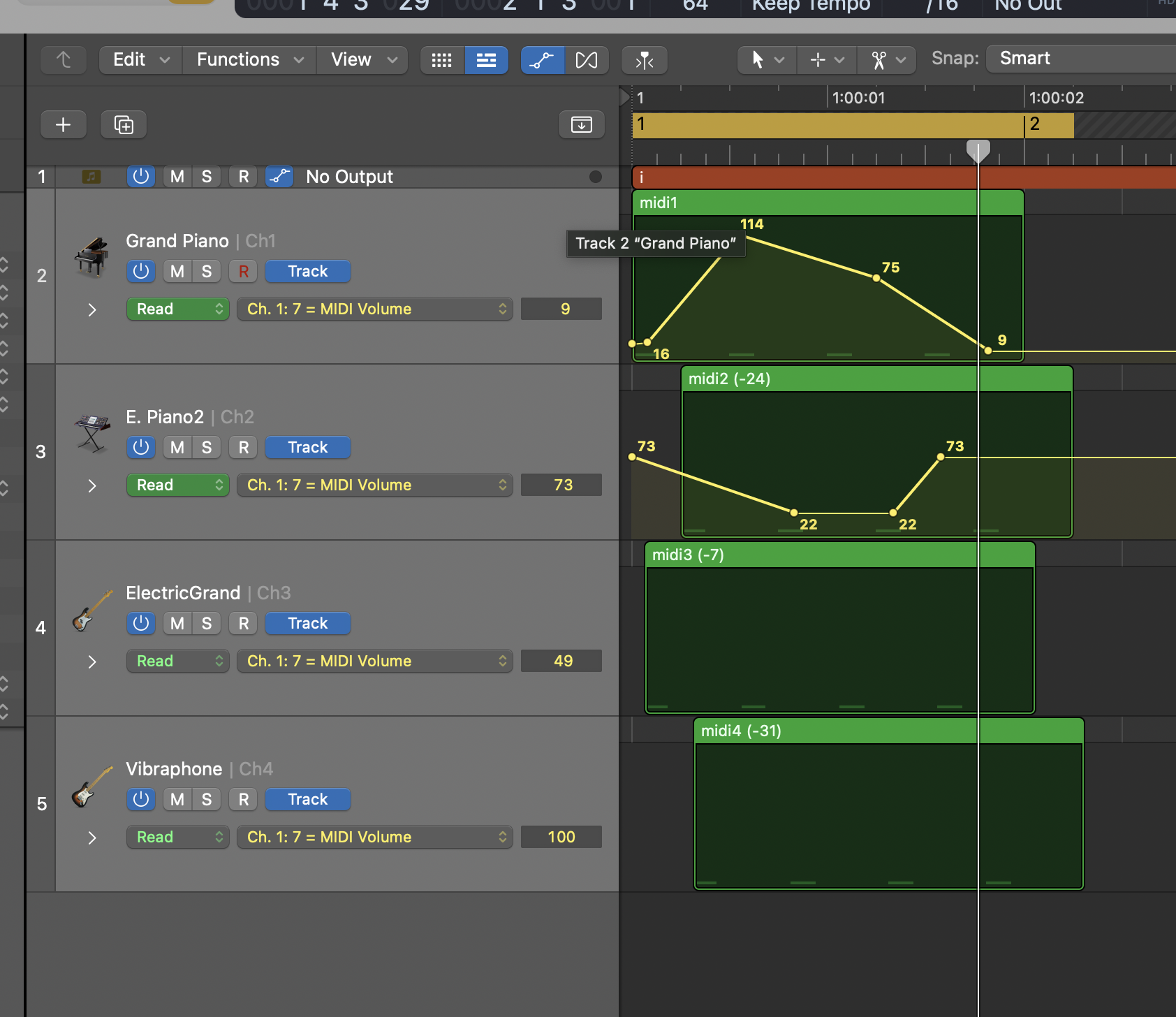1176x1017 pixels.
Task: Expand E. Piano2 automation sub-lane disclosure arrow
Action: [x=92, y=485]
